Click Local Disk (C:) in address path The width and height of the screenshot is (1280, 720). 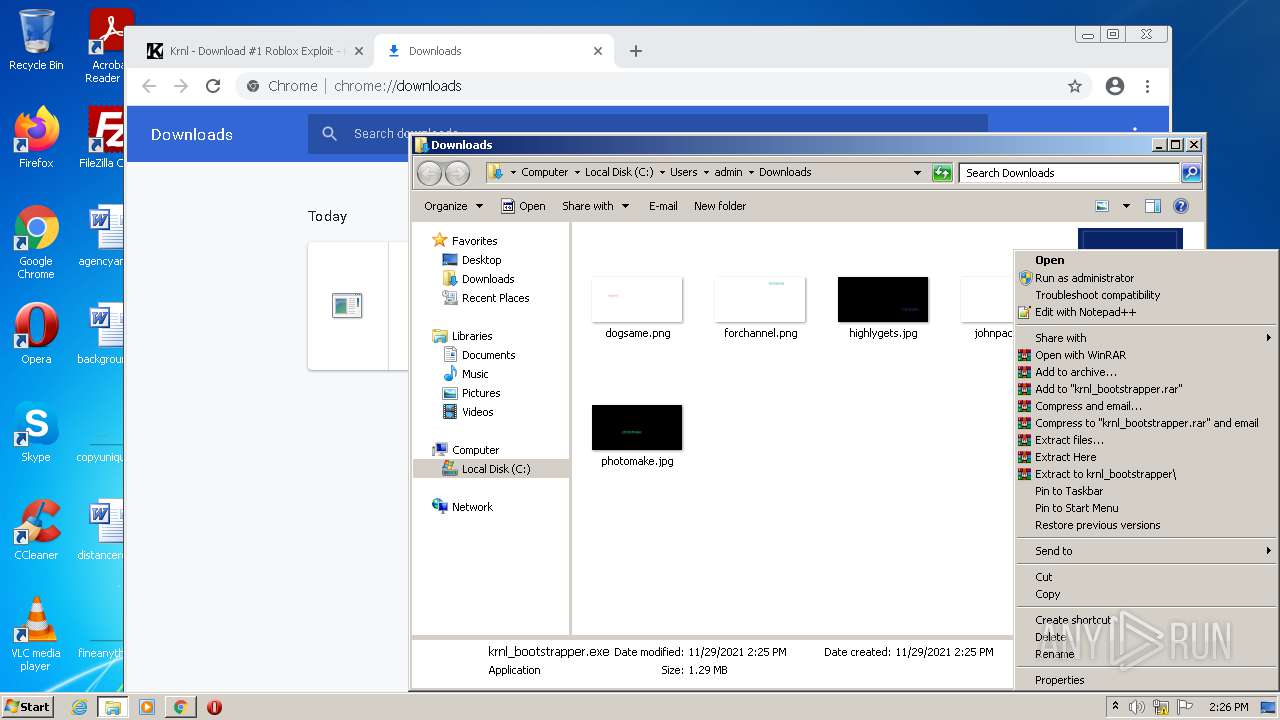pos(619,172)
